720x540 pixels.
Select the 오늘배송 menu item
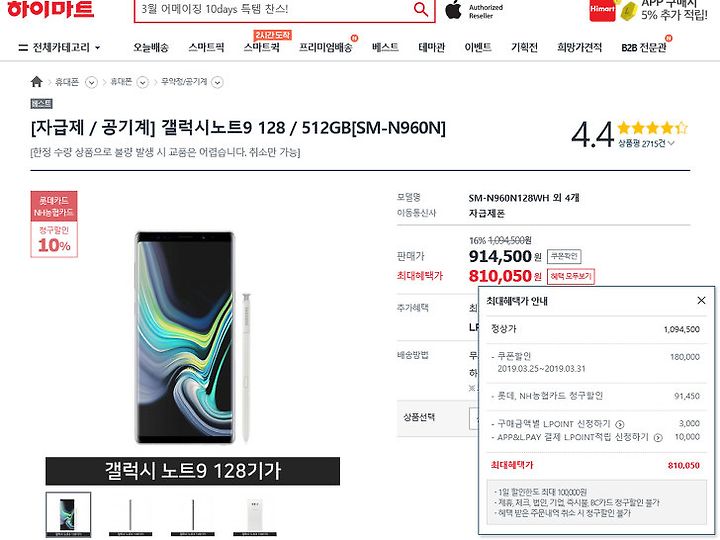pyautogui.click(x=151, y=47)
